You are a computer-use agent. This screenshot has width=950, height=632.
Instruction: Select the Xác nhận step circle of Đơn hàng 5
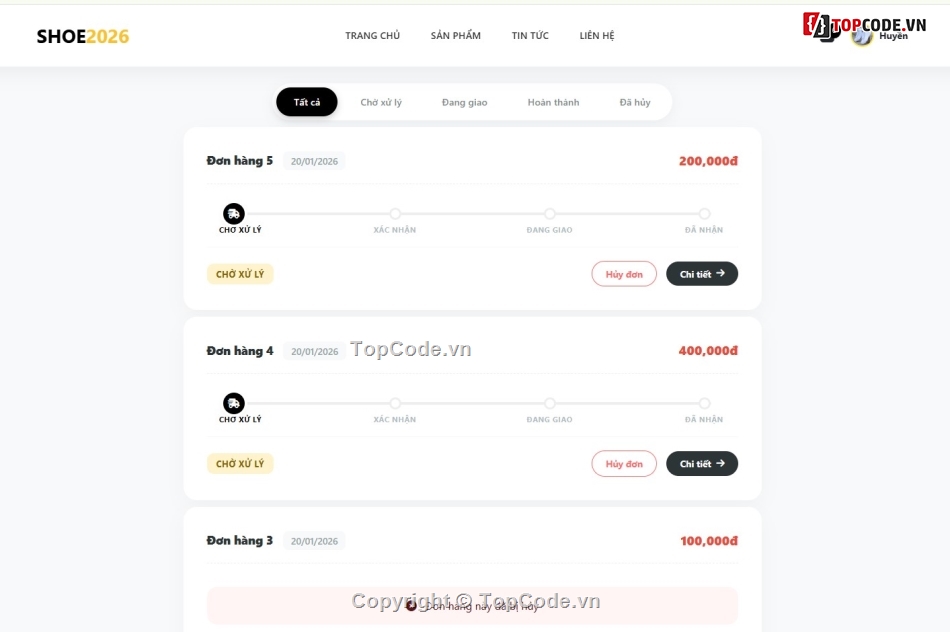(x=395, y=214)
